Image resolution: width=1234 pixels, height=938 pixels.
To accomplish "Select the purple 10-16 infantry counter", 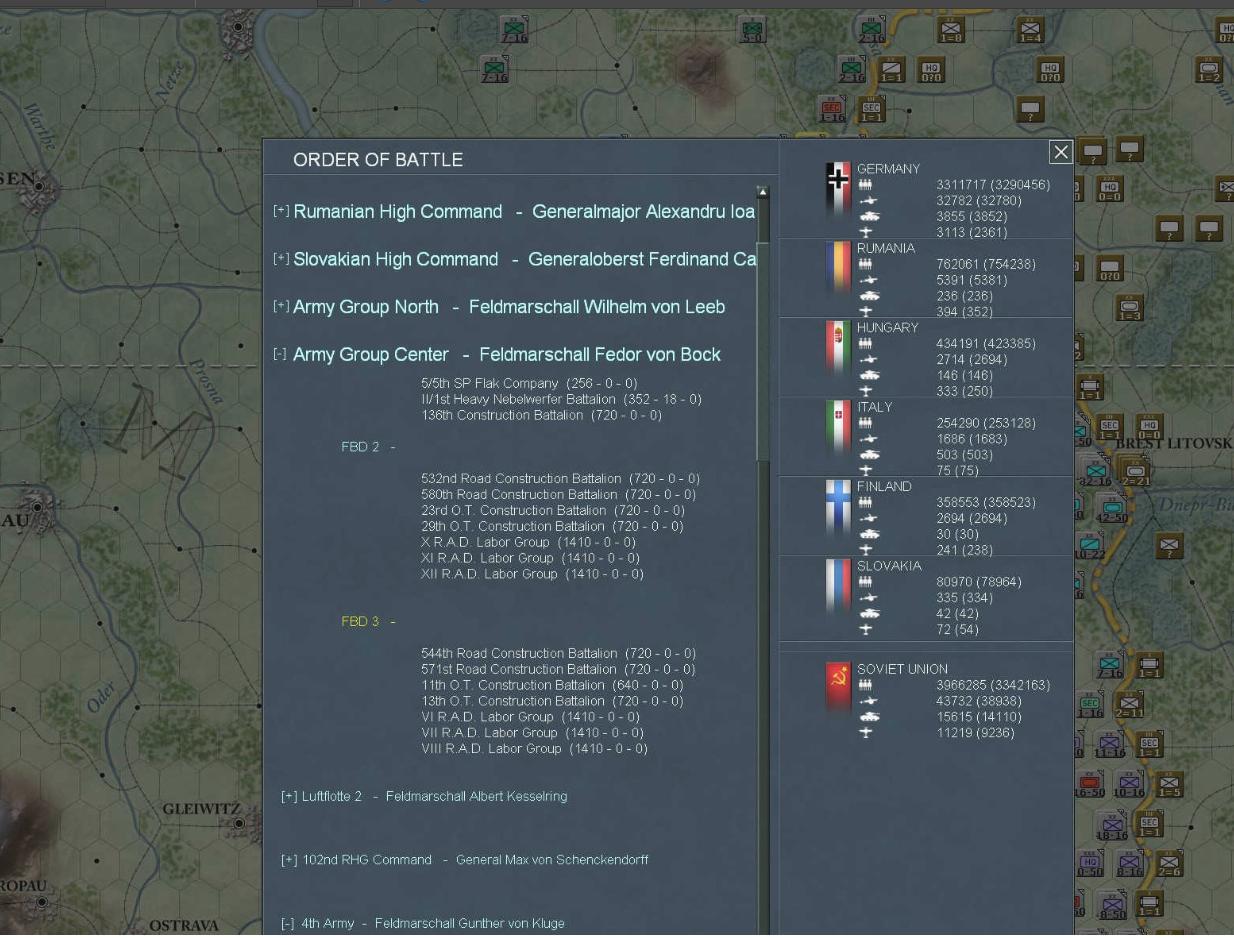I will [1130, 785].
